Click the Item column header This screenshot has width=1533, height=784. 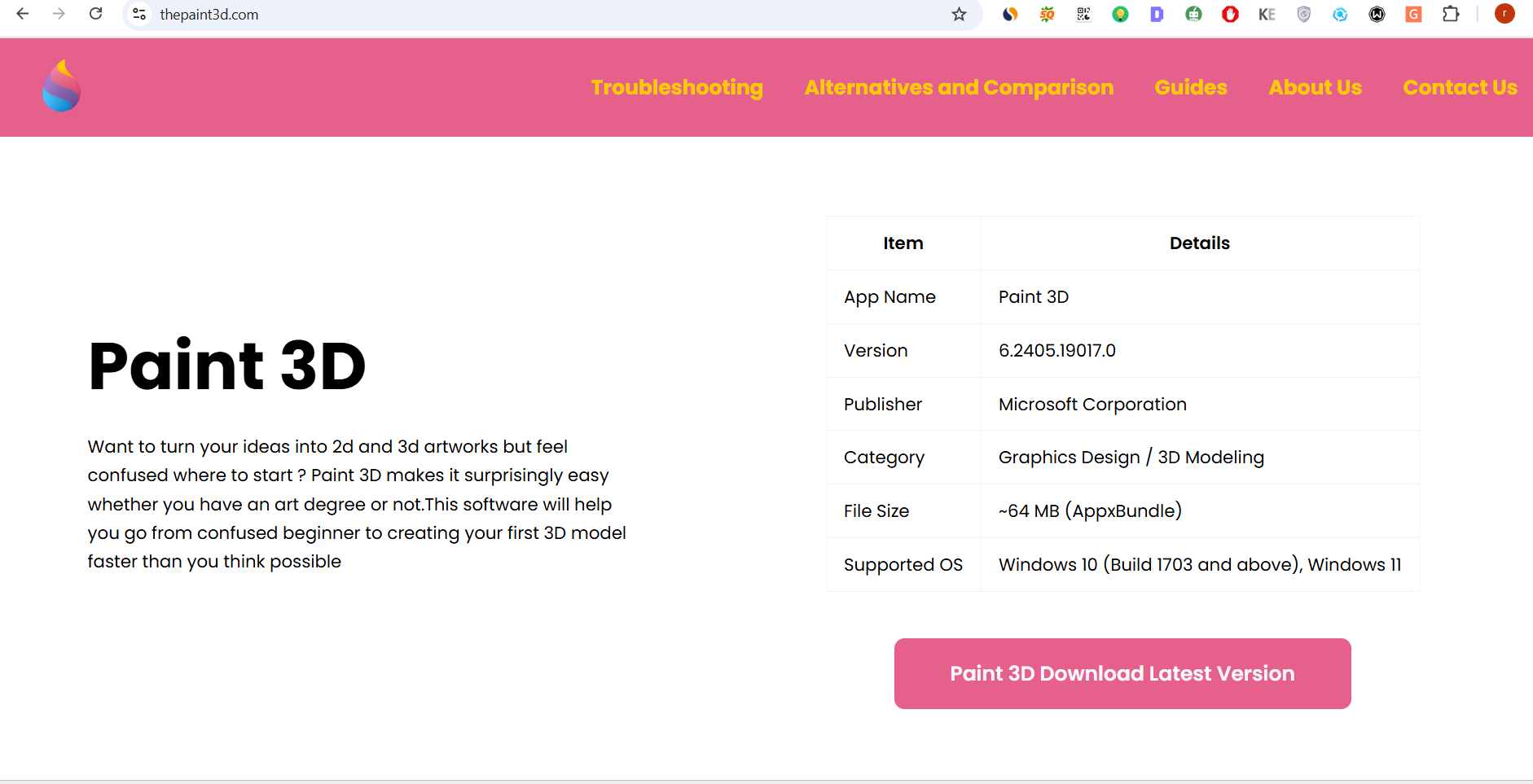pyautogui.click(x=903, y=243)
